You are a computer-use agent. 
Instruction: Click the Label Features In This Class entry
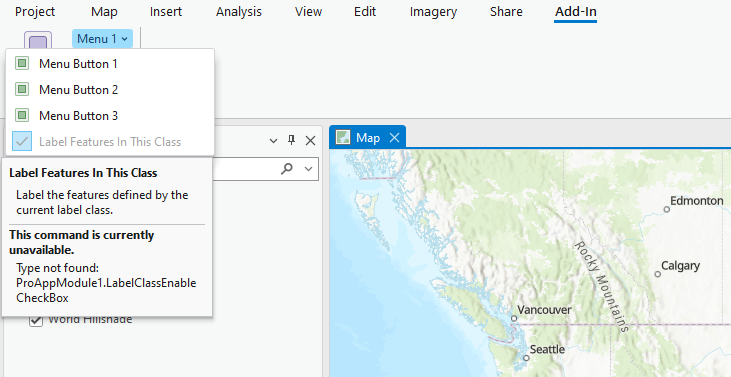(110, 142)
